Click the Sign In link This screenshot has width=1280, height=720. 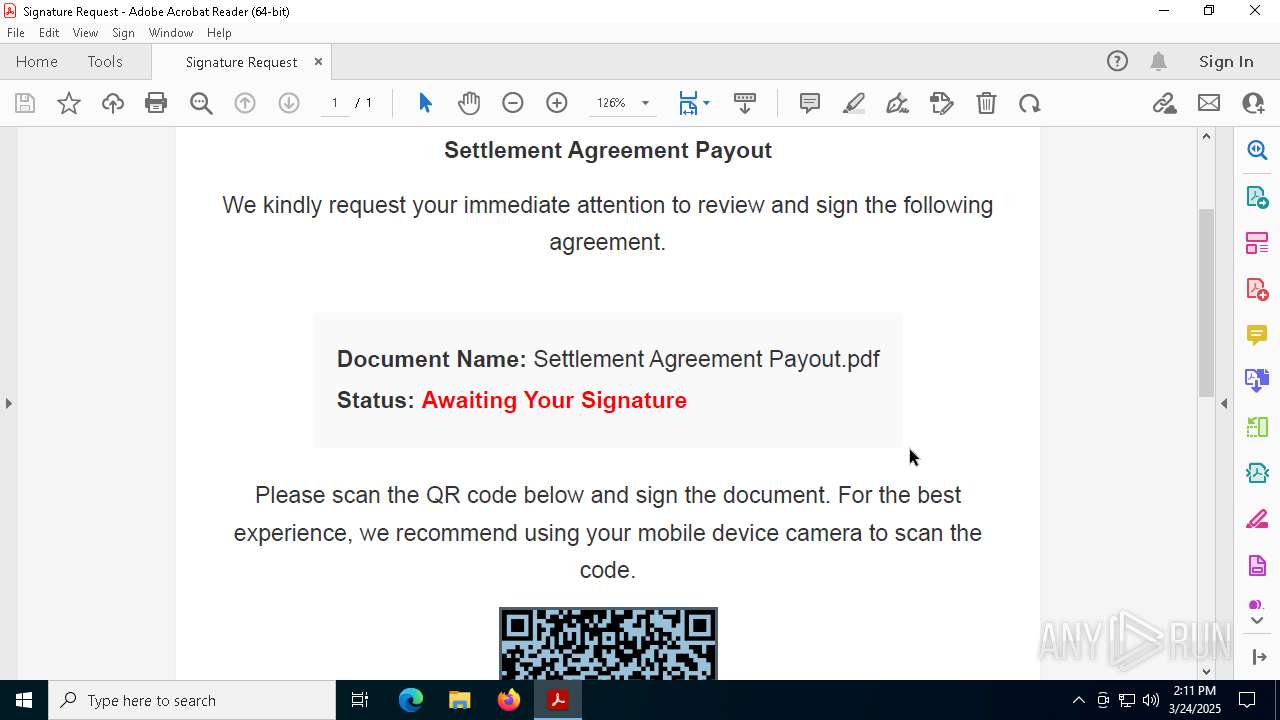(x=1226, y=61)
